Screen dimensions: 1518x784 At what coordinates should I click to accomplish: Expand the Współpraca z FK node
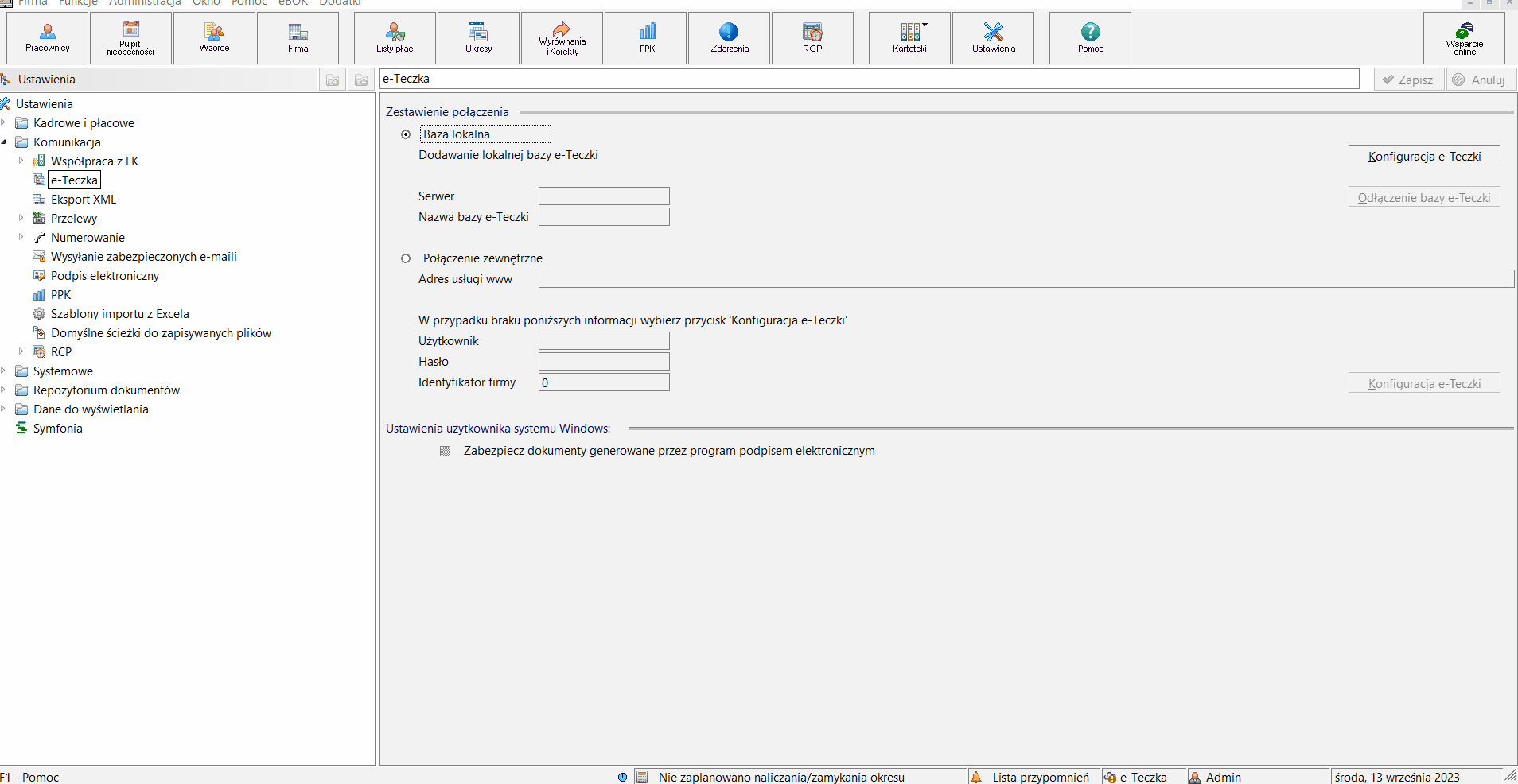point(21,161)
